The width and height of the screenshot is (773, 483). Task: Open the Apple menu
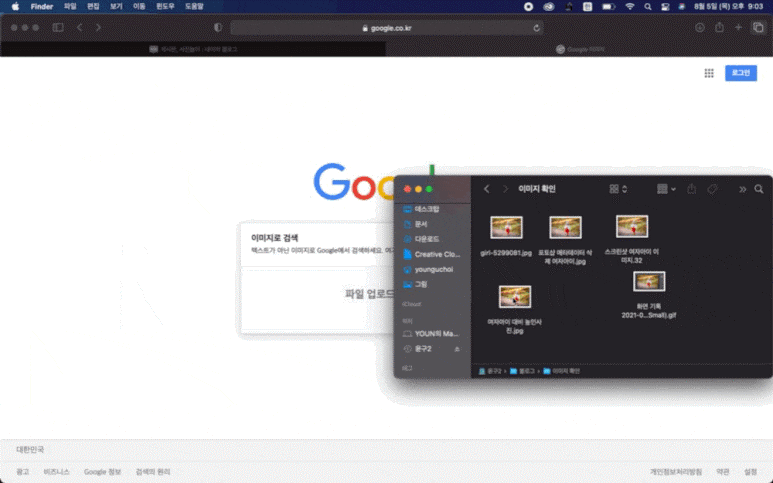click(x=15, y=6)
